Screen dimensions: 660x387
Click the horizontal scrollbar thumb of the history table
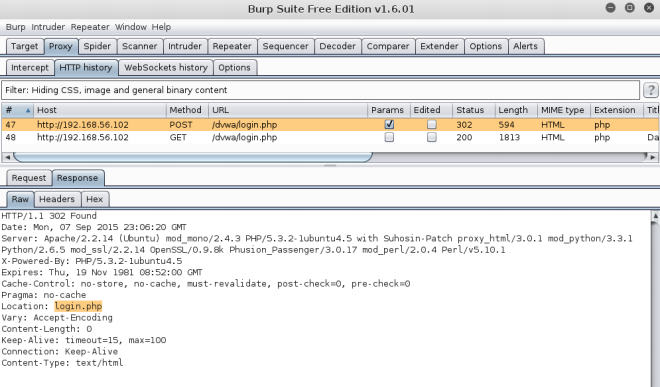193,157
